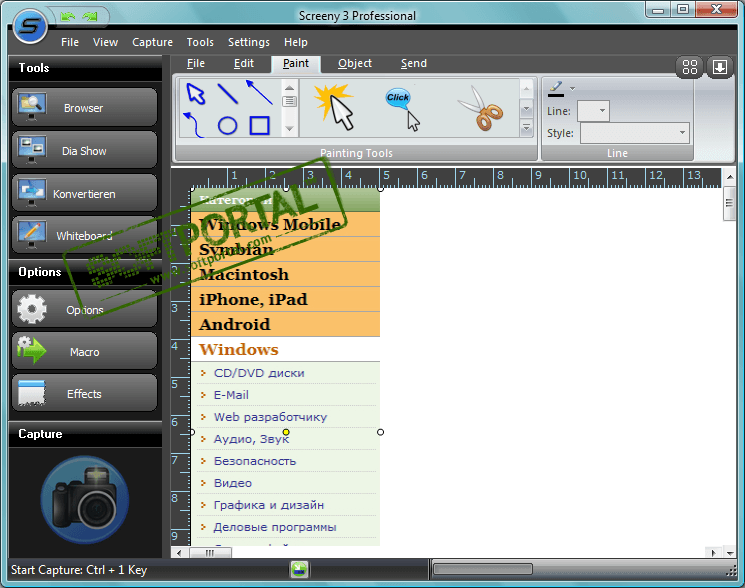
Task: Switch to the Object ribbon tab
Action: pos(355,64)
